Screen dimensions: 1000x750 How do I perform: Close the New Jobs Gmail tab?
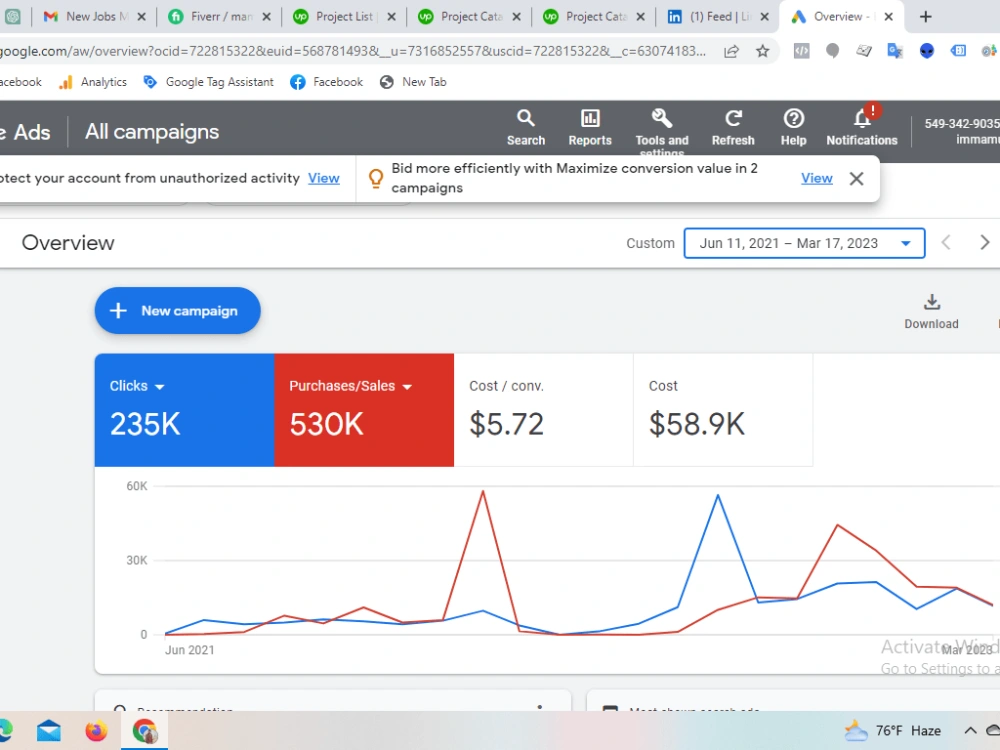tap(142, 17)
